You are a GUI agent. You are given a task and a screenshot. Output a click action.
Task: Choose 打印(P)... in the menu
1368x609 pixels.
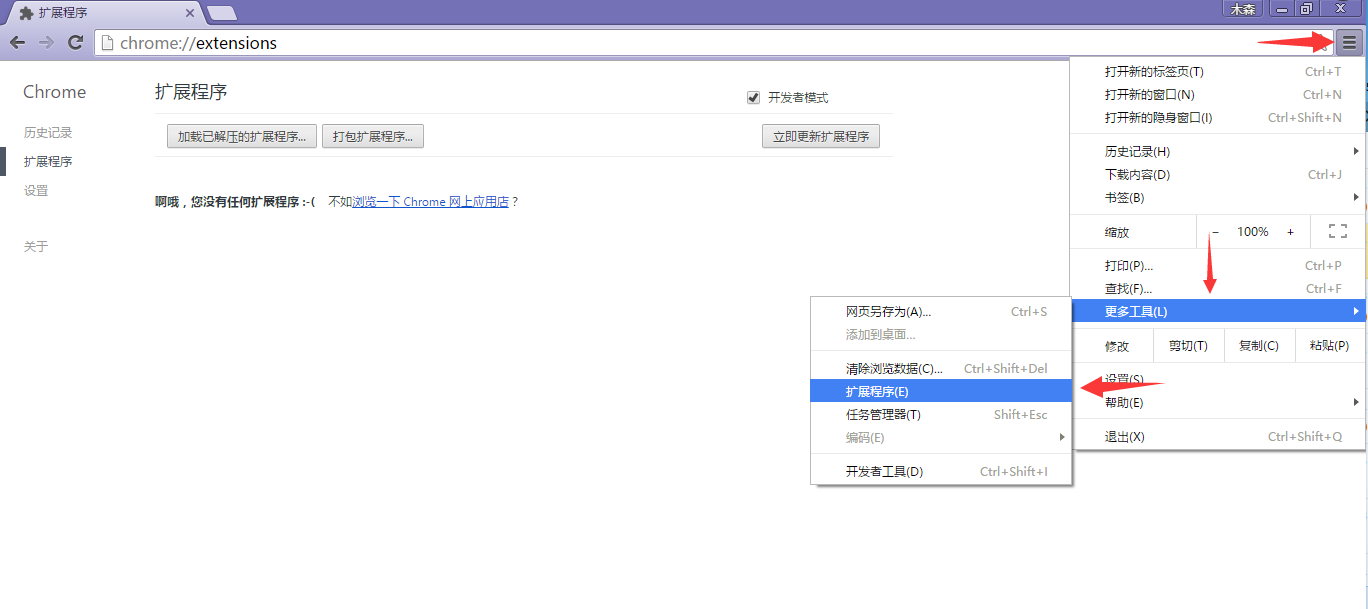point(1217,265)
